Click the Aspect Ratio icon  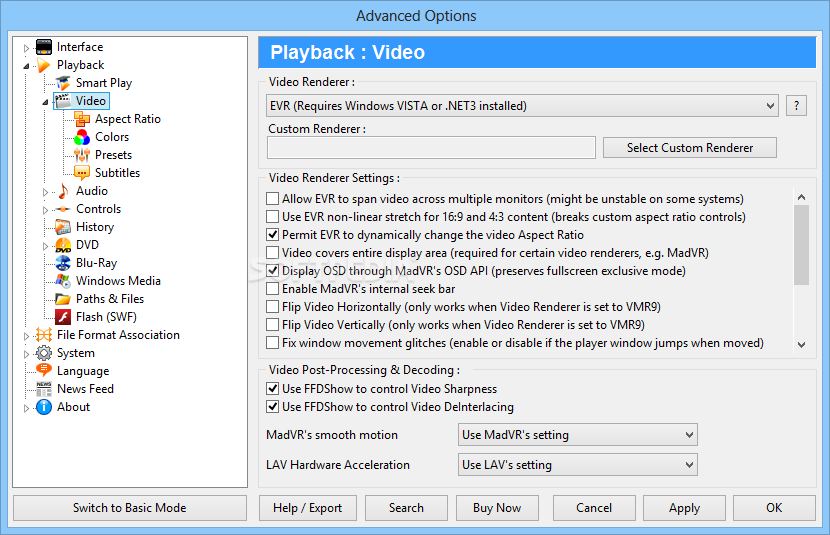click(82, 119)
